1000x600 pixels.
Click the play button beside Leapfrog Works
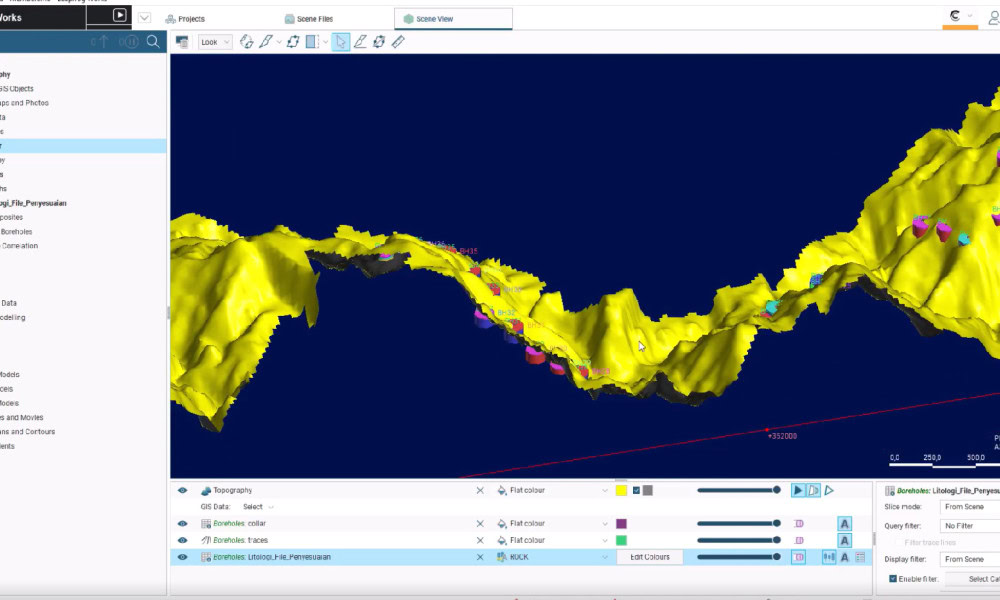click(x=120, y=15)
